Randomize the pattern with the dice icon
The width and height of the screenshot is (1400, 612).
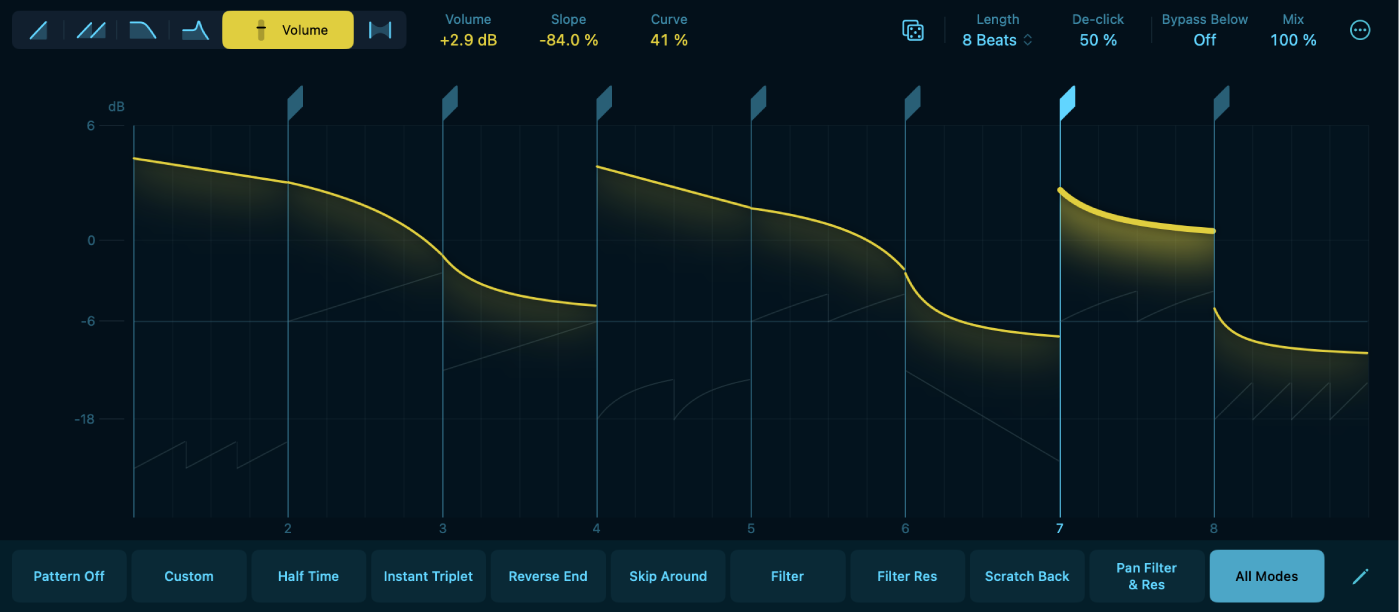[x=913, y=31]
